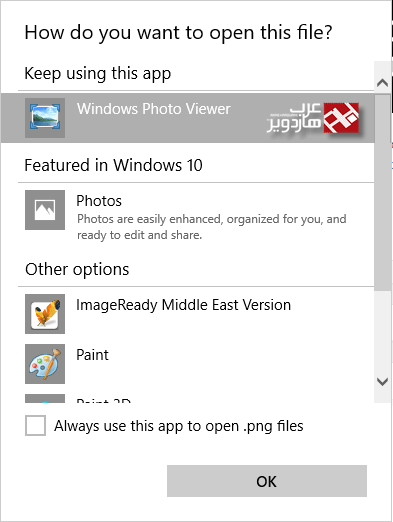Enable Always use this app checkbox
The width and height of the screenshot is (393, 522).
pos(35,425)
